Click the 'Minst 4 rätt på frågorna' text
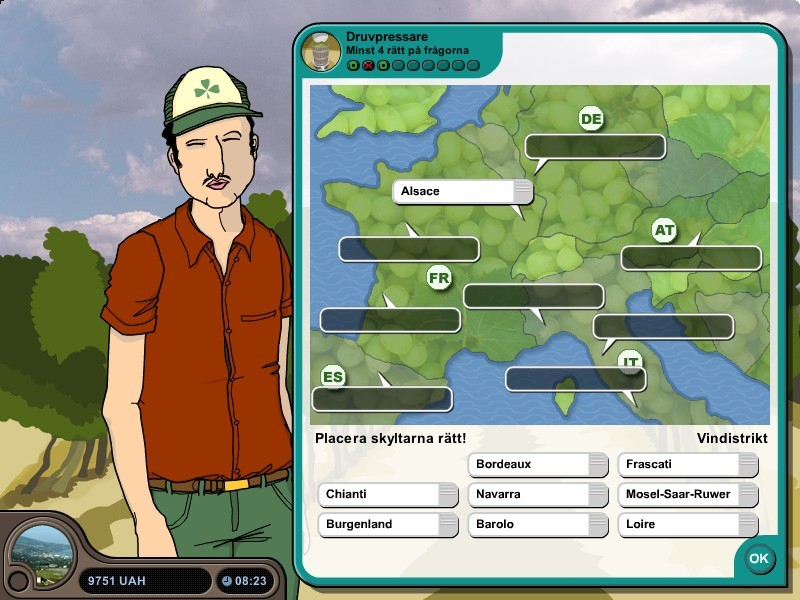The height and width of the screenshot is (600, 800). 407,51
